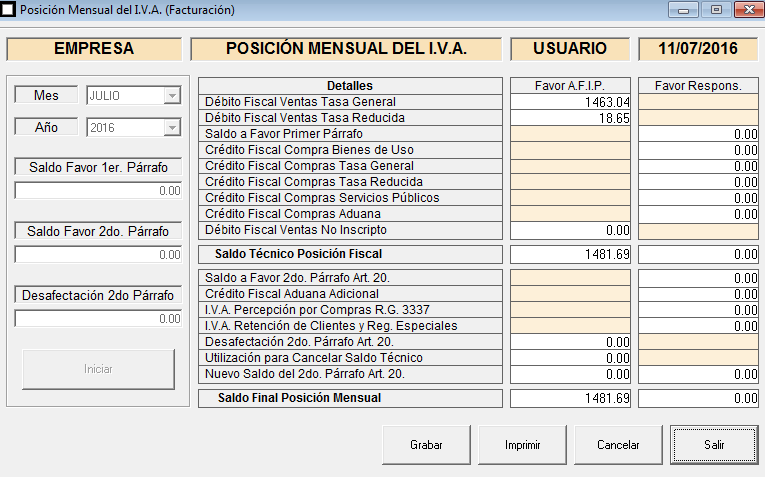Select the Desafectación 2do Párrafo input
The width and height of the screenshot is (765, 477).
98,318
